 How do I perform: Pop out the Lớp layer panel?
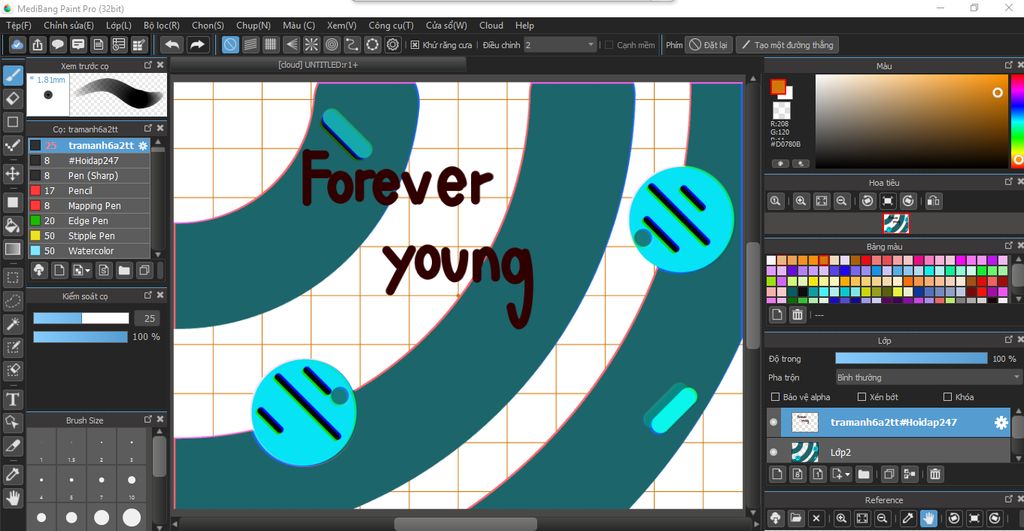point(1009,340)
